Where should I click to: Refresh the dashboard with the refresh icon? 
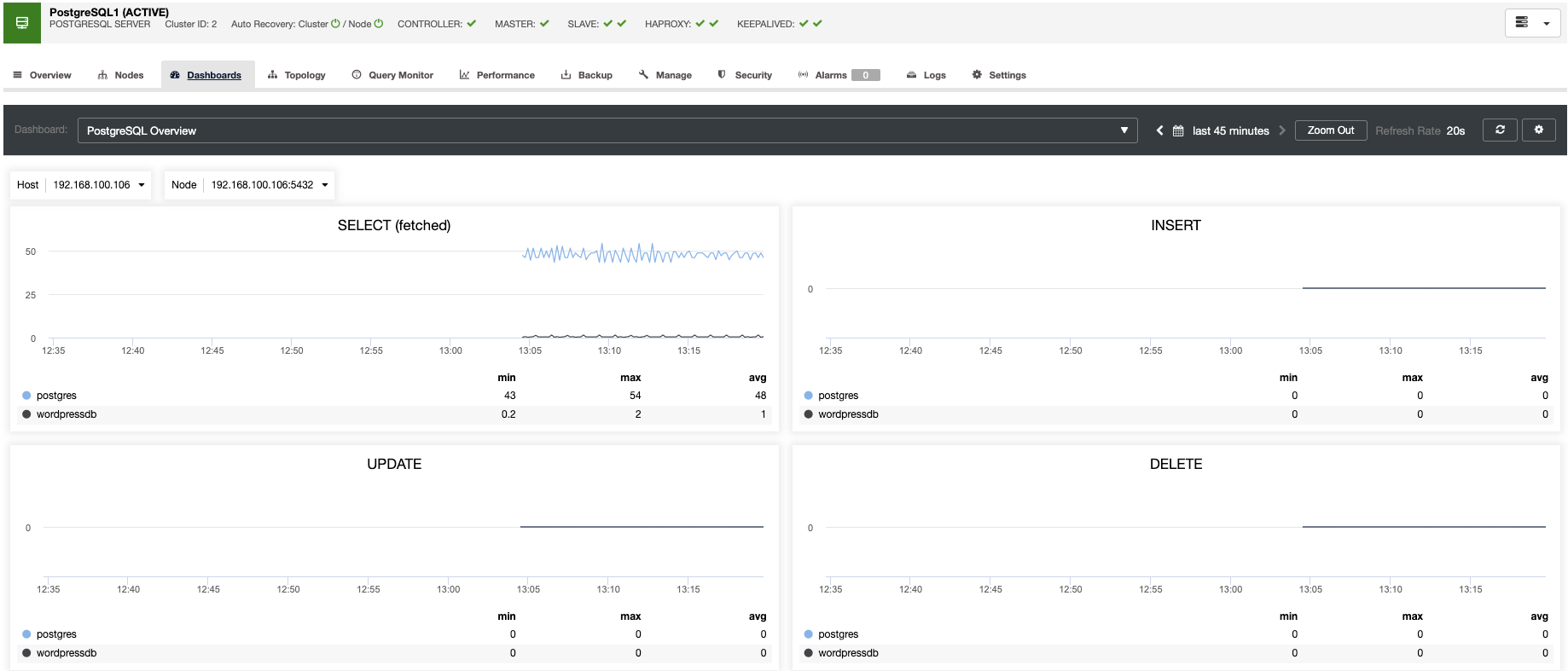pos(1500,130)
